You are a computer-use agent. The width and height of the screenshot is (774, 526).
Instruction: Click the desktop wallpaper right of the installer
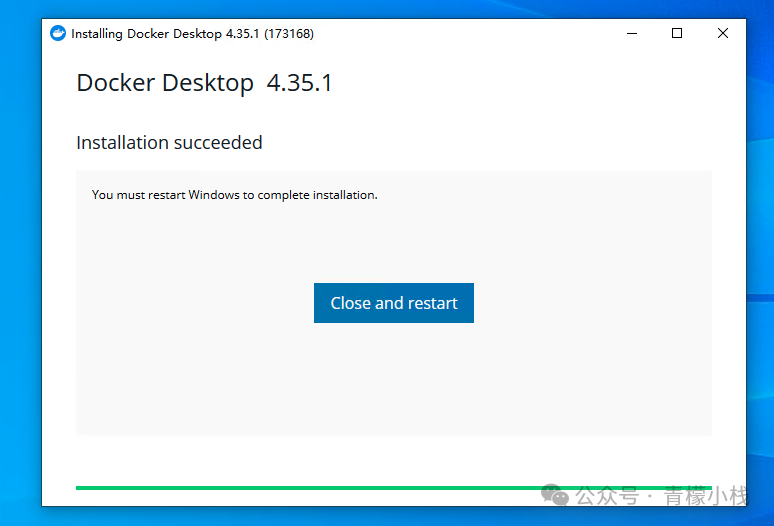click(760, 200)
